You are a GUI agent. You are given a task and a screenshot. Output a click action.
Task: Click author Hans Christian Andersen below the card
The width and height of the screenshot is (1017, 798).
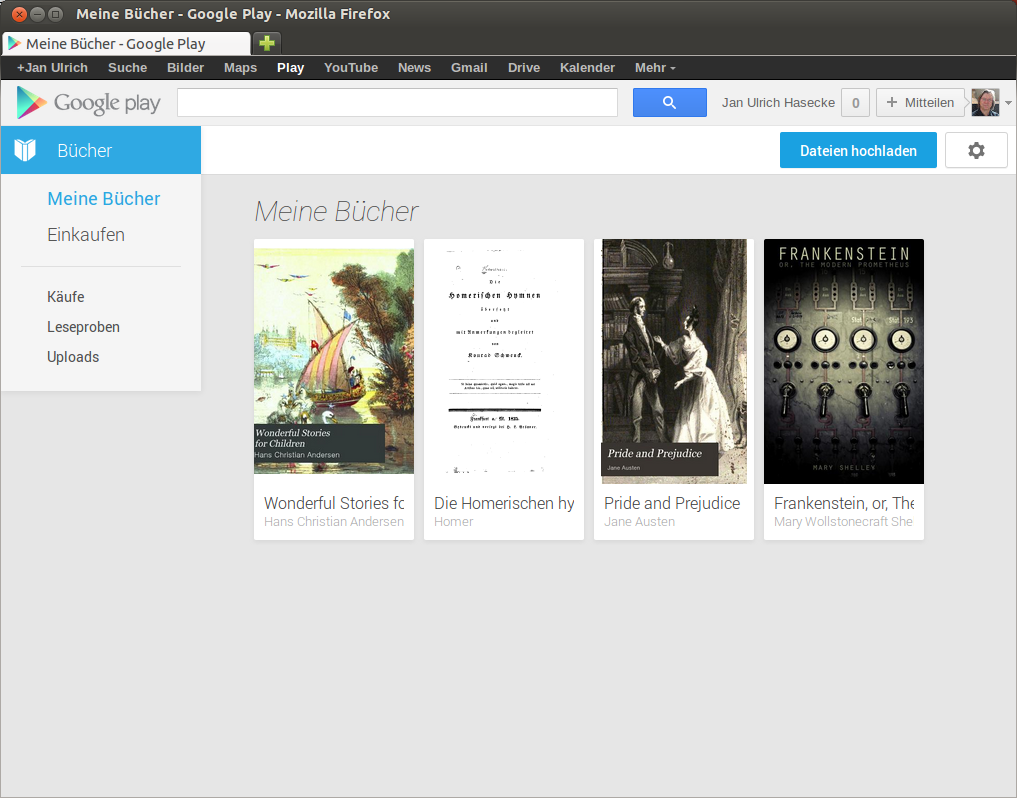point(334,522)
